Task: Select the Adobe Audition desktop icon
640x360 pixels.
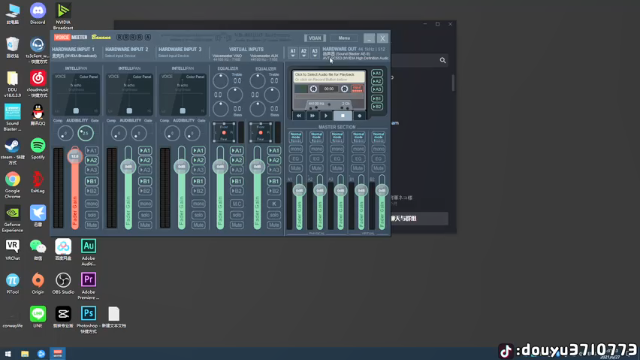Action: 88,252
